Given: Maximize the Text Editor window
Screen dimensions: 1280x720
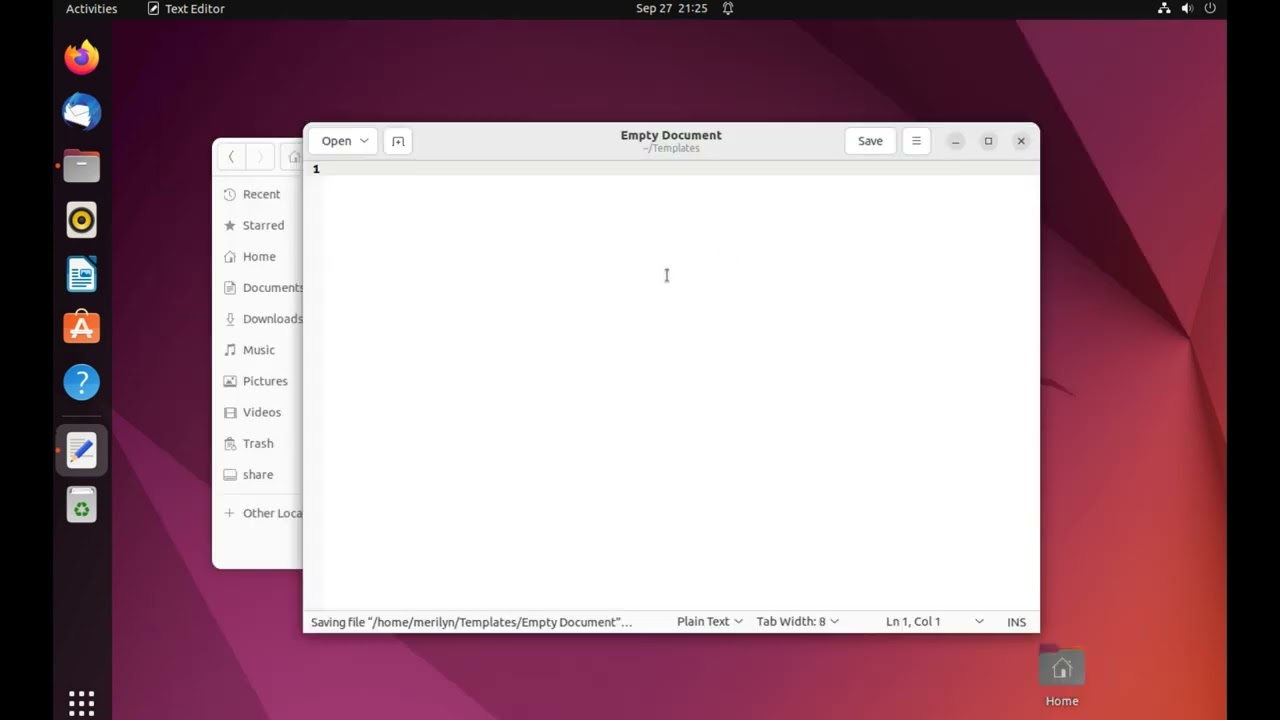Looking at the screenshot, I should click(988, 141).
